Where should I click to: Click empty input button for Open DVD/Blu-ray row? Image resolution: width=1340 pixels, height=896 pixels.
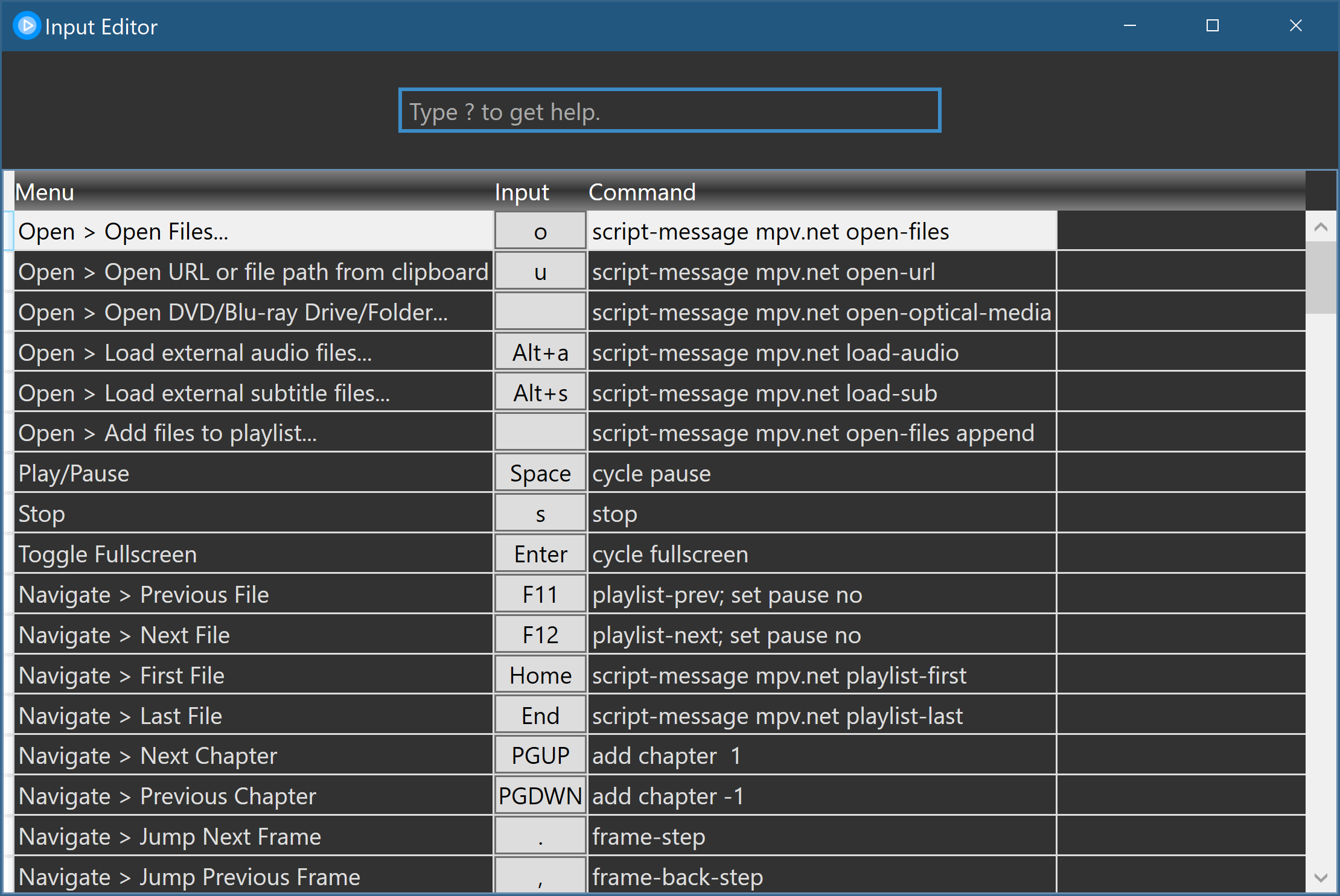click(540, 313)
